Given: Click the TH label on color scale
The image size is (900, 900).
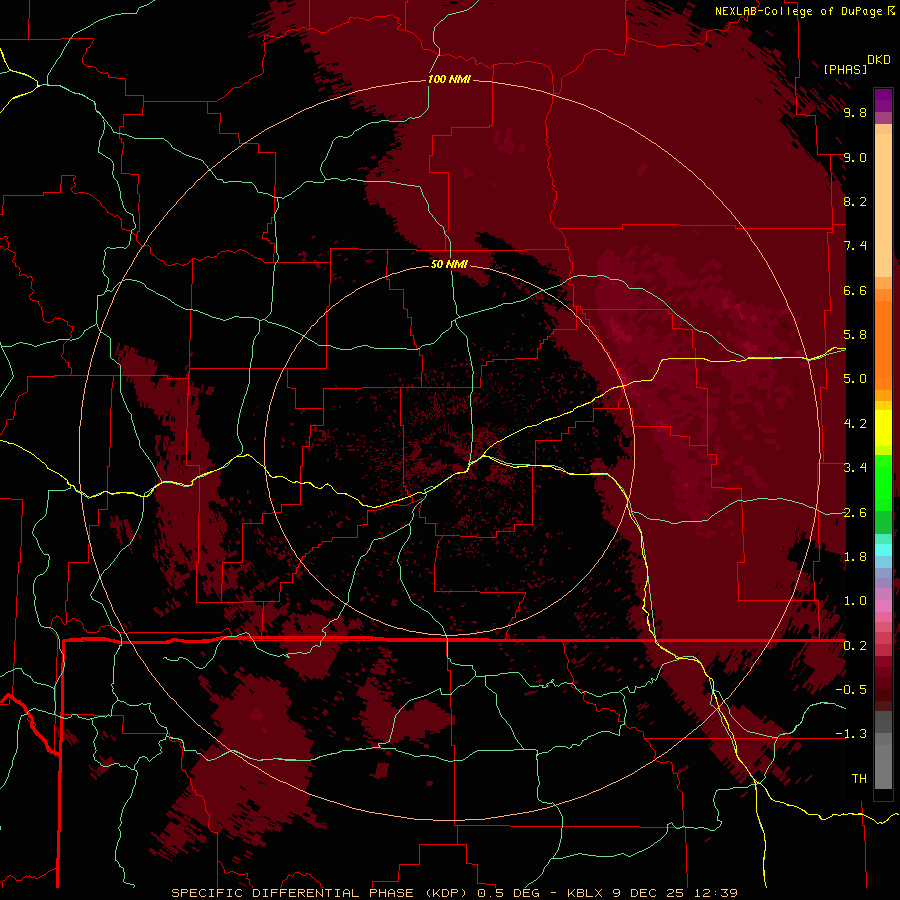Looking at the screenshot, I should click(x=859, y=779).
